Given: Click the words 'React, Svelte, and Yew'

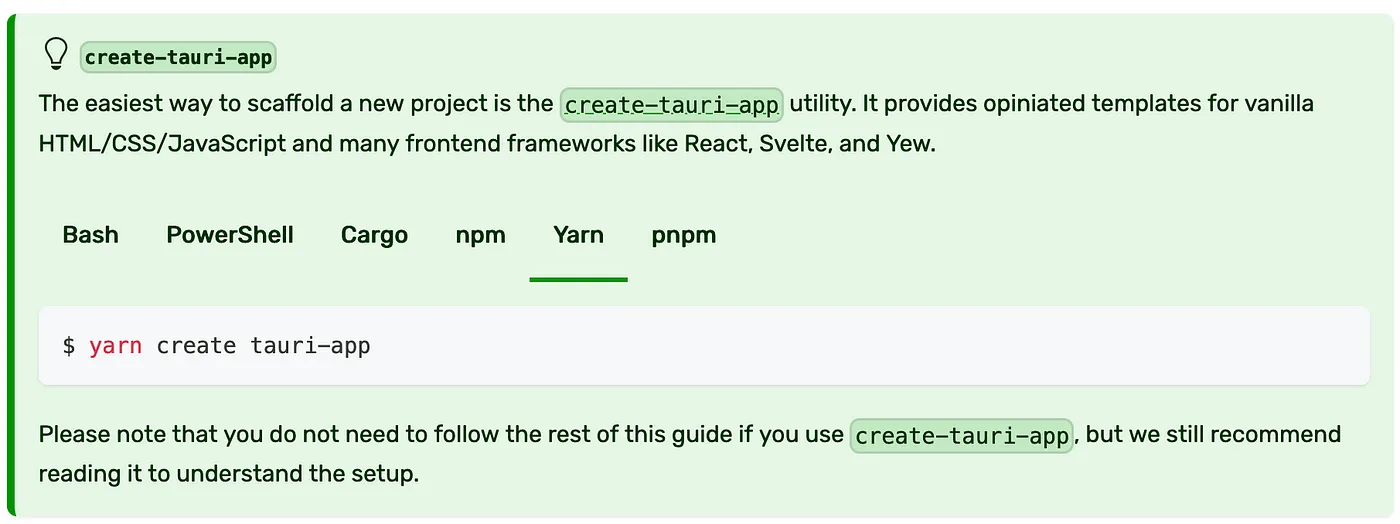Looking at the screenshot, I should coord(809,143).
